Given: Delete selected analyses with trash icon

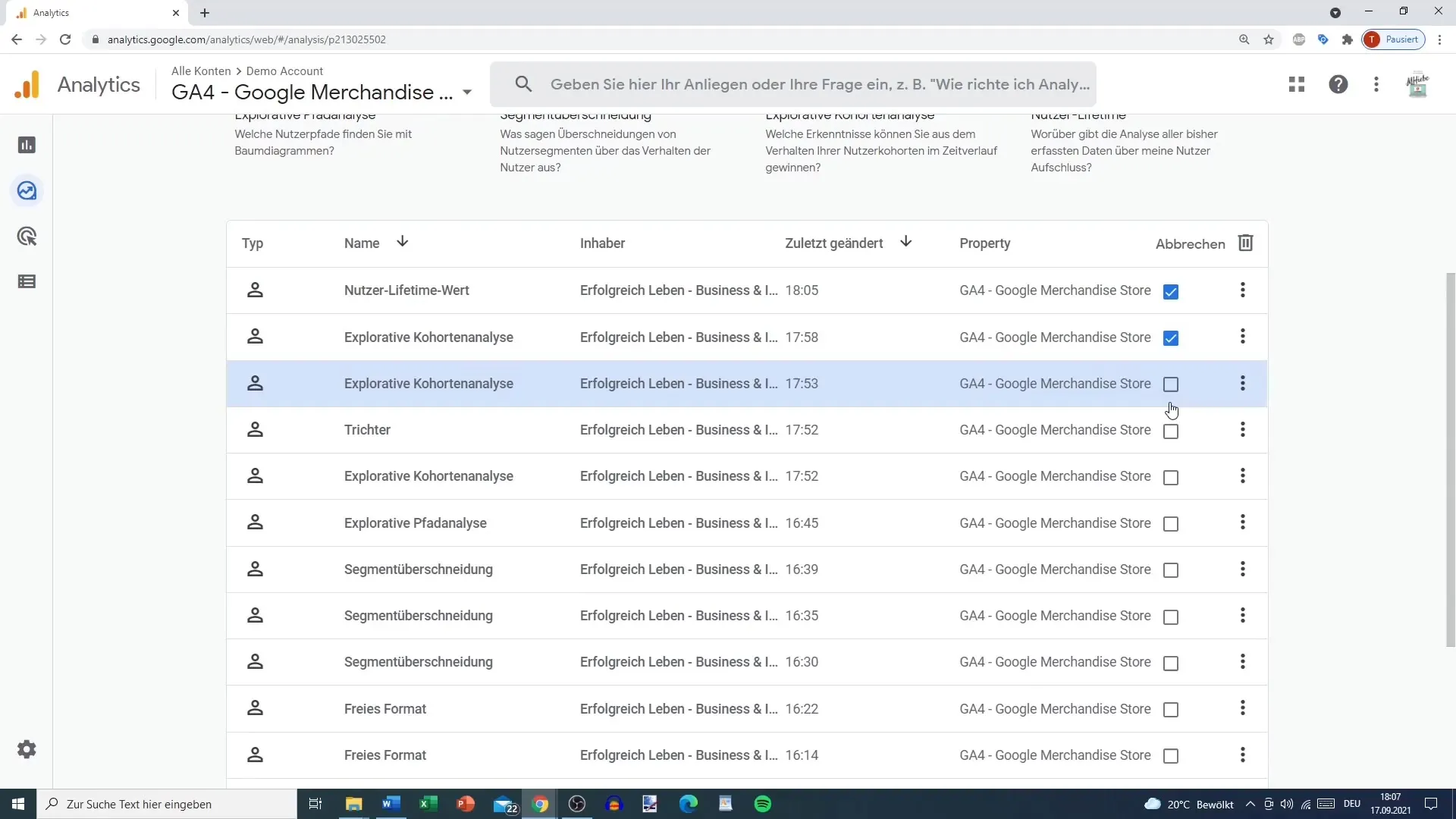Looking at the screenshot, I should click(x=1245, y=243).
